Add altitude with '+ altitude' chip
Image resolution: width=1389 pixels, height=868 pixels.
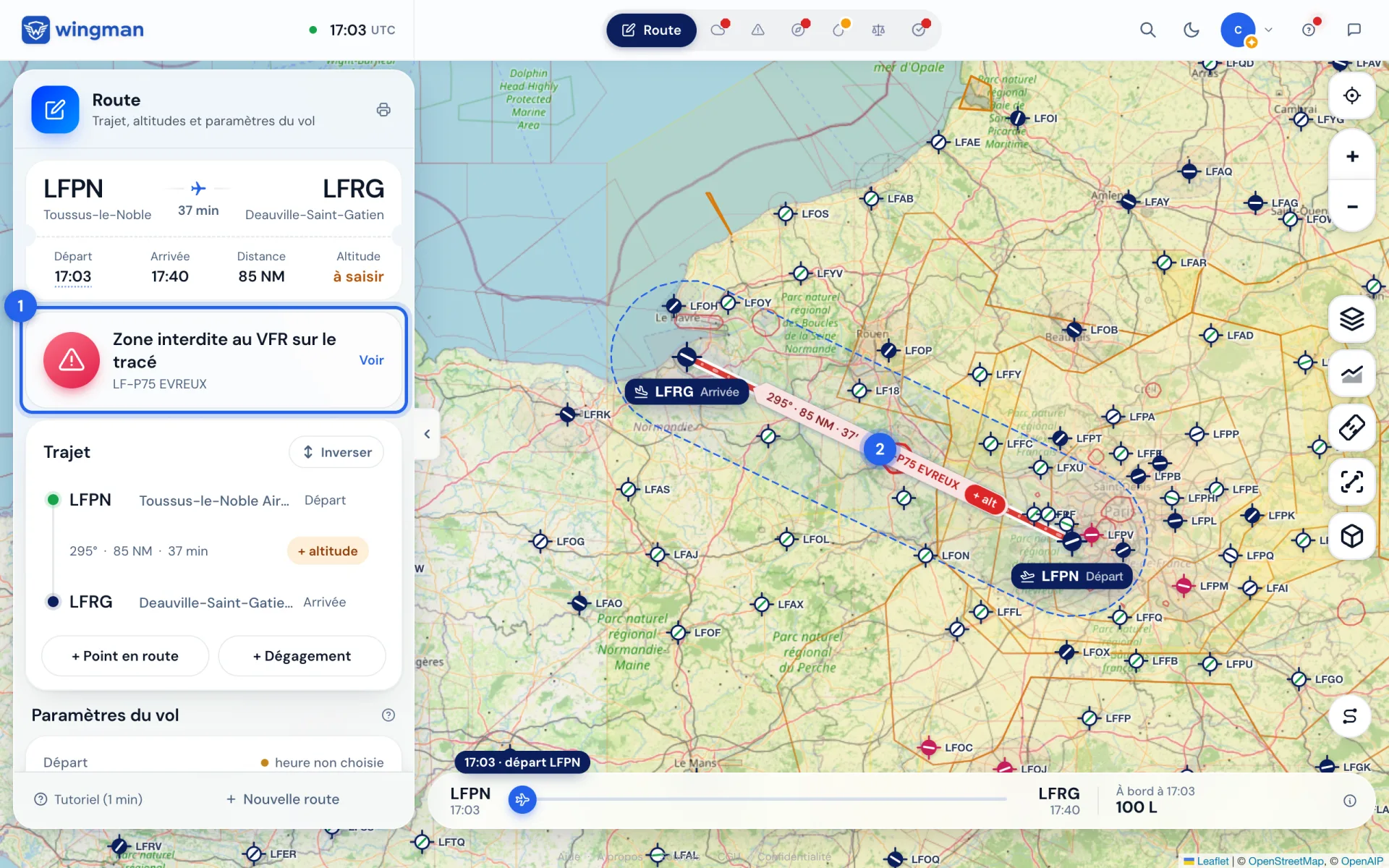pos(328,551)
